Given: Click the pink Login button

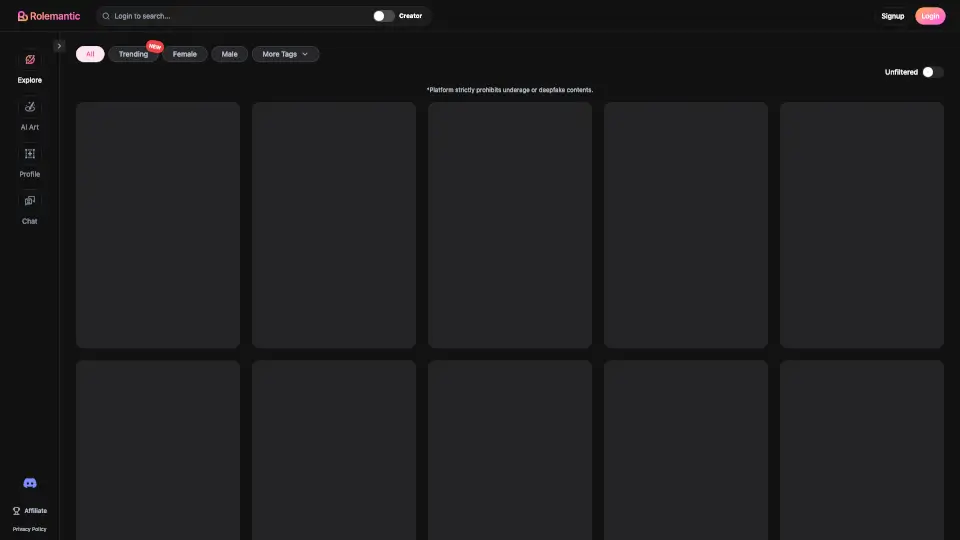Looking at the screenshot, I should click(930, 16).
